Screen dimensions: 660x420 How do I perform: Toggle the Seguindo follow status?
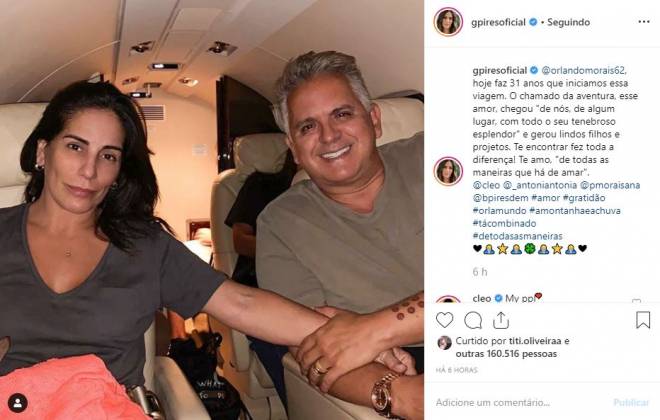coord(568,22)
